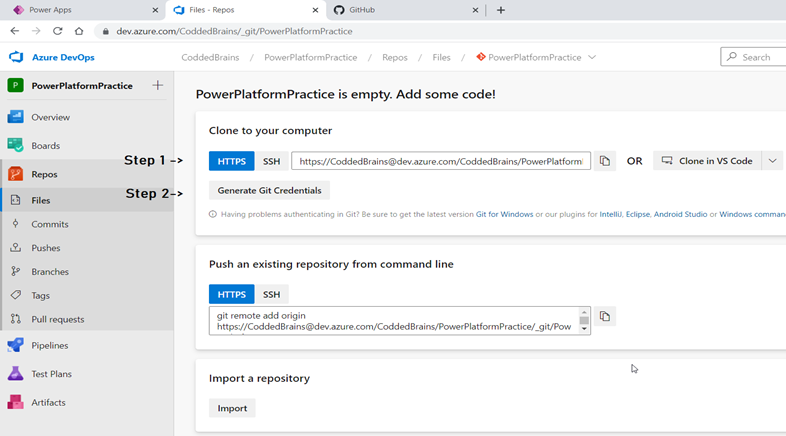The height and width of the screenshot is (436, 786).
Task: Click the clone URL text field
Action: click(x=441, y=161)
